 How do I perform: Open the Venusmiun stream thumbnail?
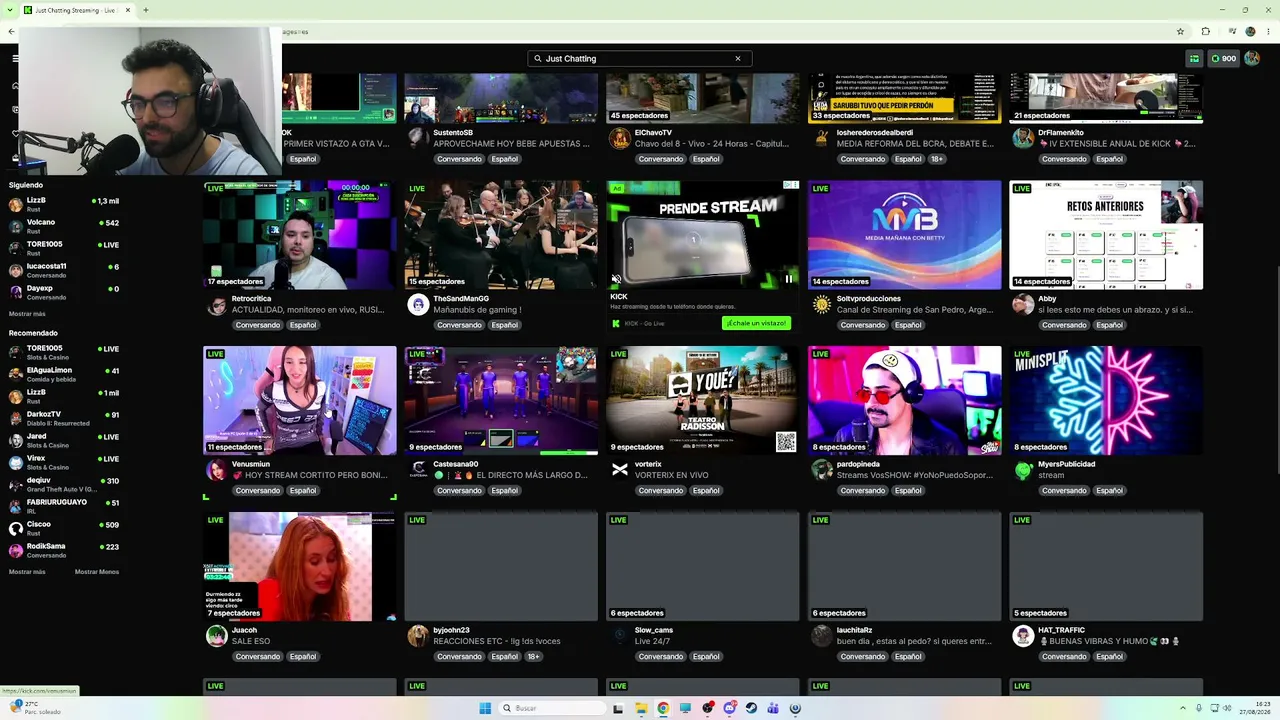point(300,401)
